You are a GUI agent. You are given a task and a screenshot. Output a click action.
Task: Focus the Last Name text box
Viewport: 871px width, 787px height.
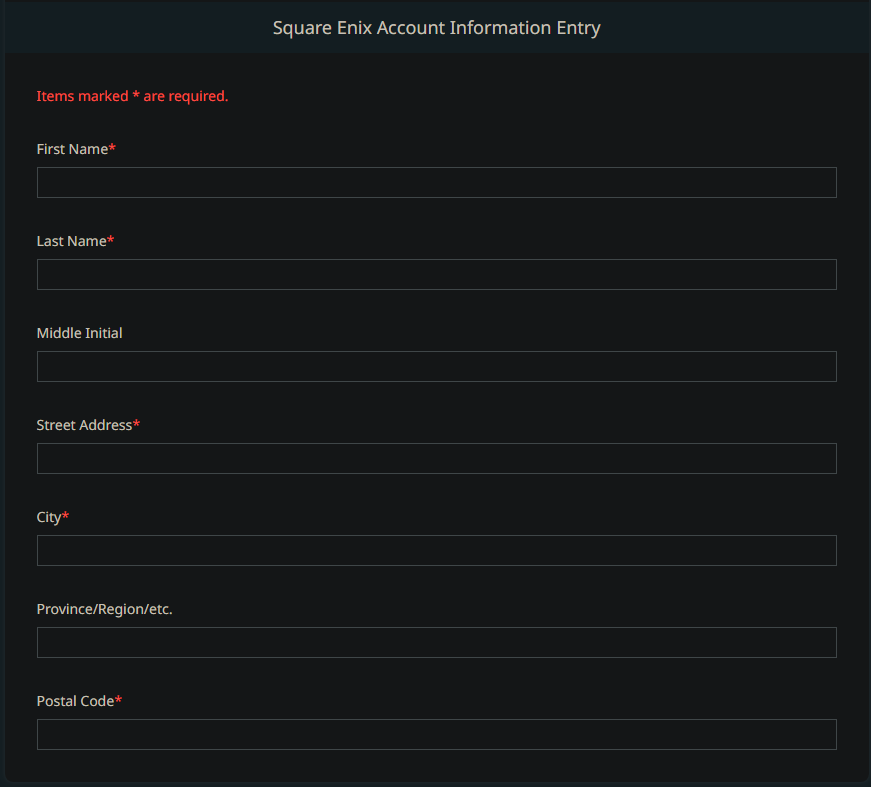(436, 274)
